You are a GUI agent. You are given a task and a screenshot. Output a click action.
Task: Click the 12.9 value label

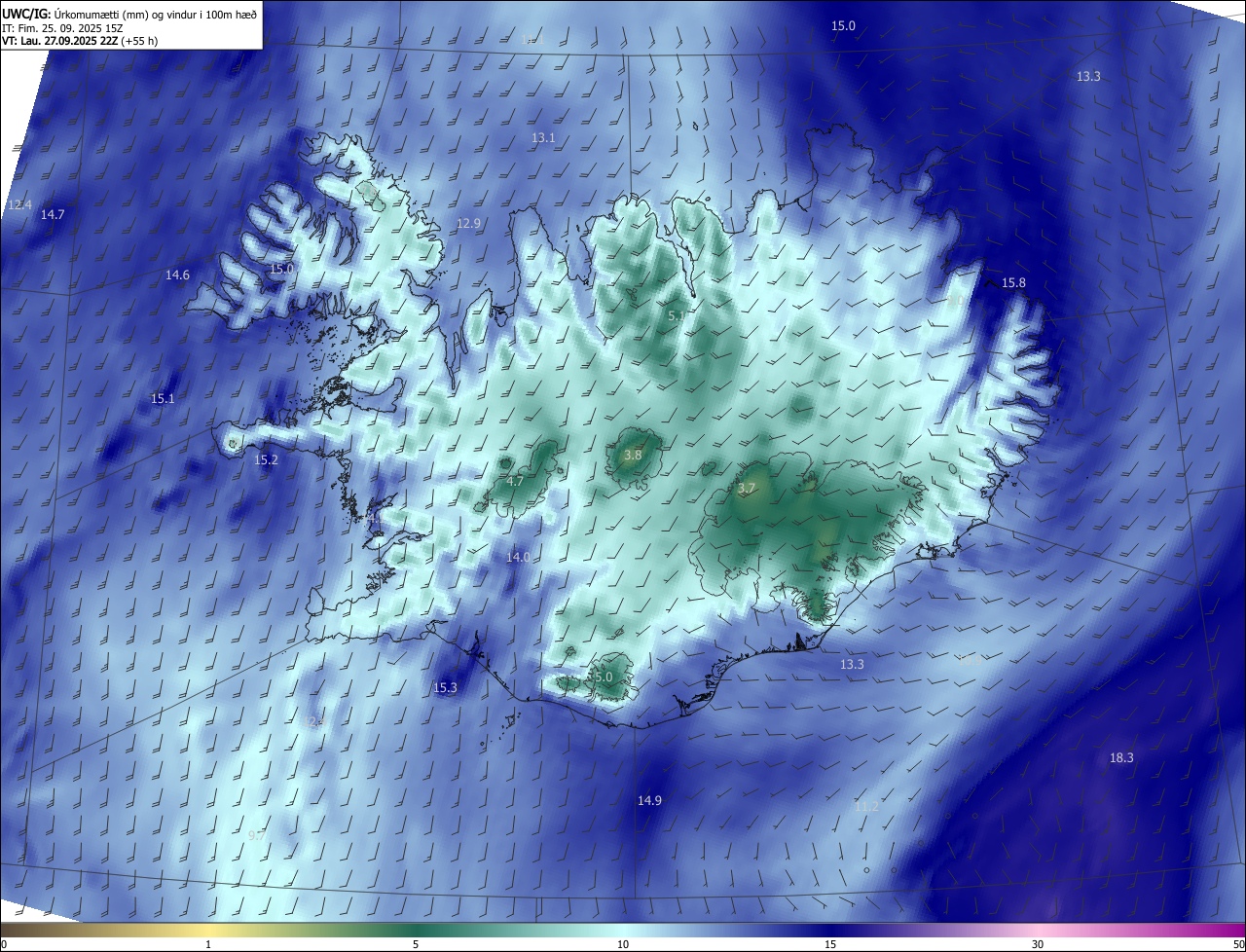469,224
